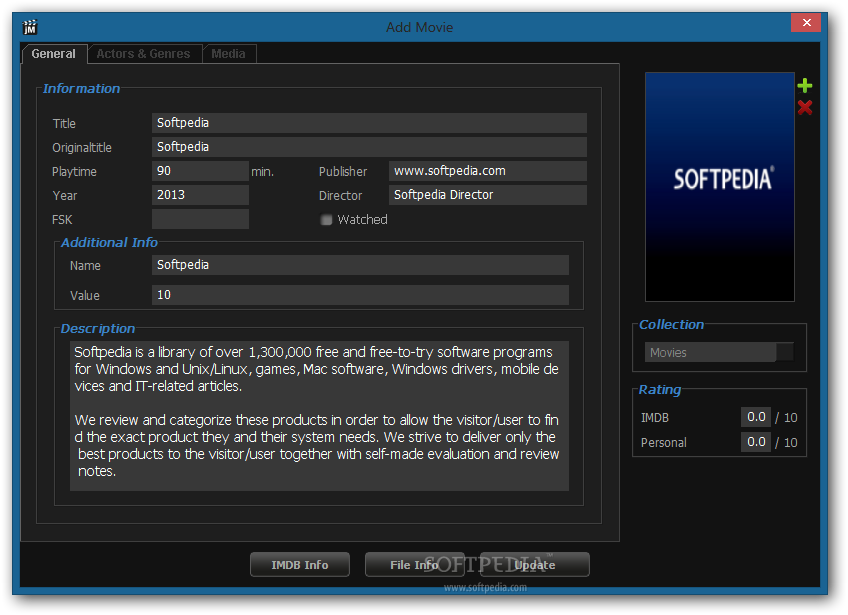Image resolution: width=848 pixels, height=615 pixels.
Task: Click the Publisher field with www.softpedia.com
Action: 488,171
